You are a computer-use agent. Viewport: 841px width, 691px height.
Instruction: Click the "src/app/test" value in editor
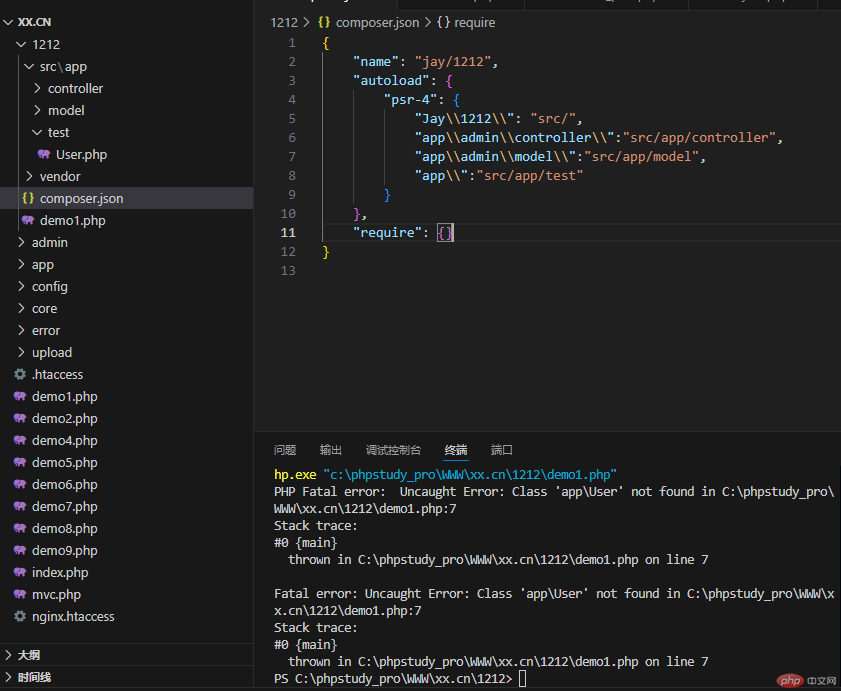coord(530,175)
